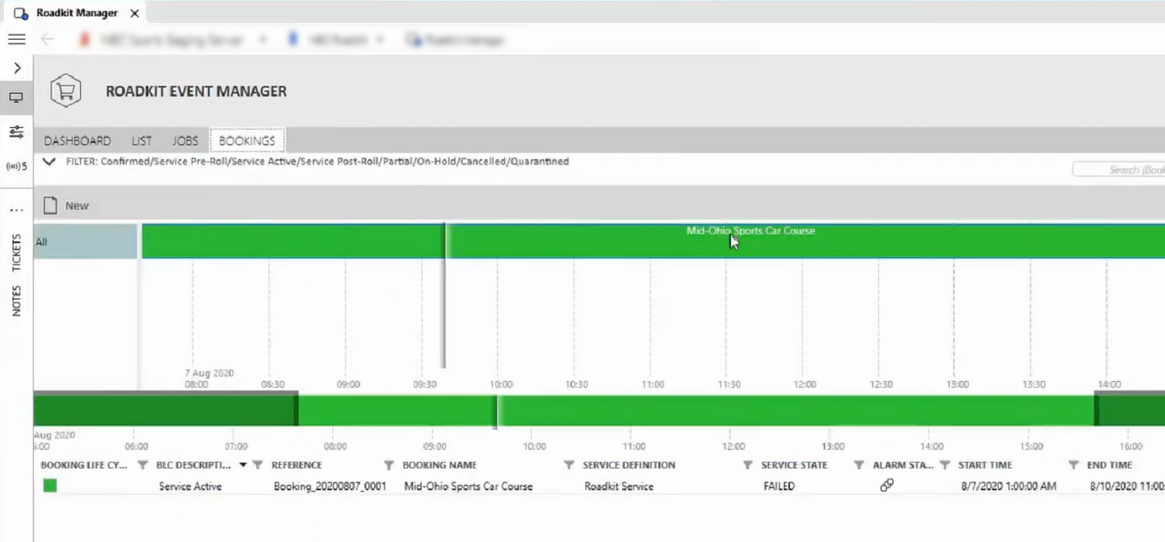Image resolution: width=1165 pixels, height=542 pixels.
Task: Expand the left sidebar with chevron
Action: (x=16, y=68)
